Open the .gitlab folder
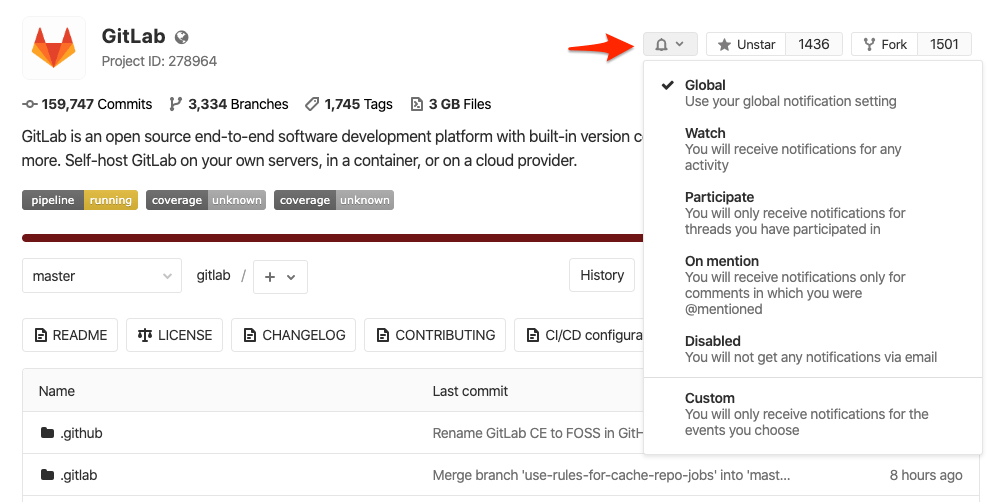This screenshot has width=994, height=502. (78, 475)
